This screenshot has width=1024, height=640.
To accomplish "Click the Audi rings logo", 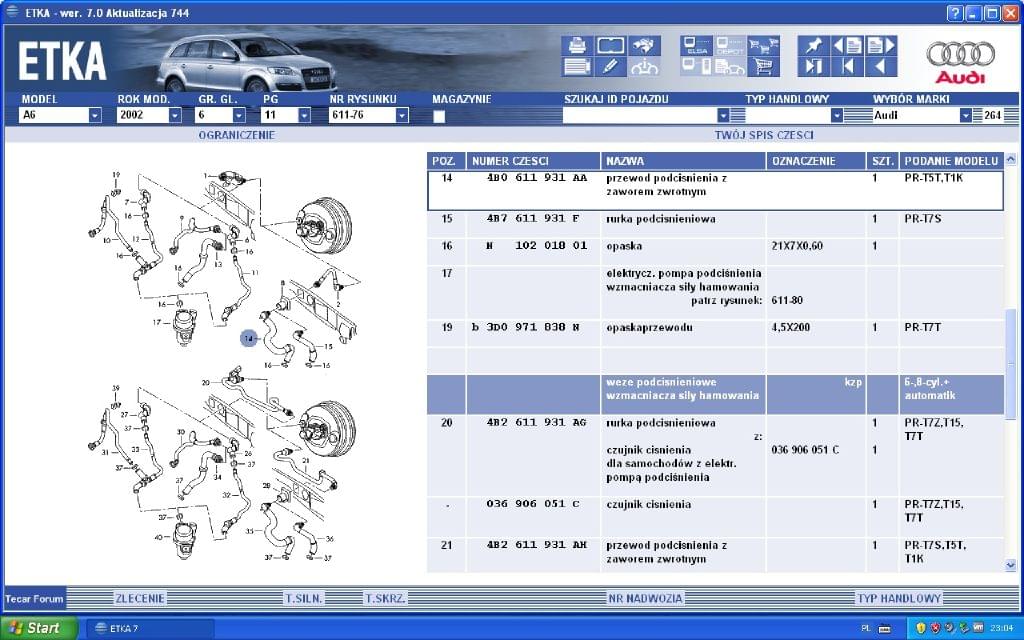I will (960, 62).
